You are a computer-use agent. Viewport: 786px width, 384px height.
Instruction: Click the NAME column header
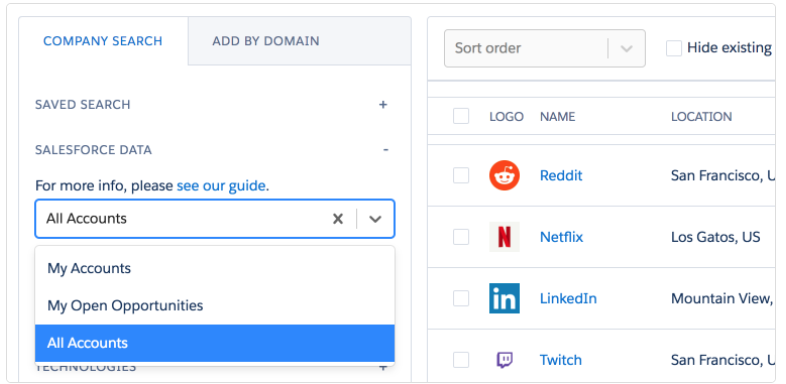coord(557,117)
